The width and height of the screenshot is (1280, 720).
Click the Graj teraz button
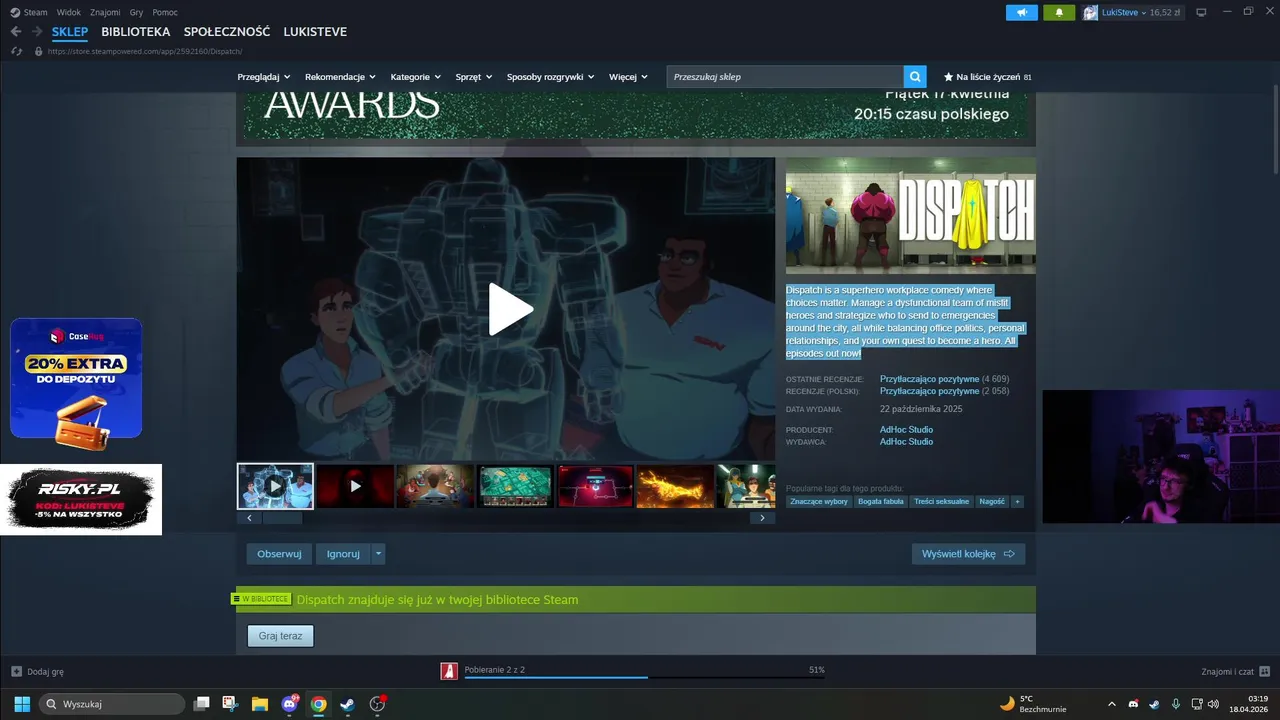280,636
